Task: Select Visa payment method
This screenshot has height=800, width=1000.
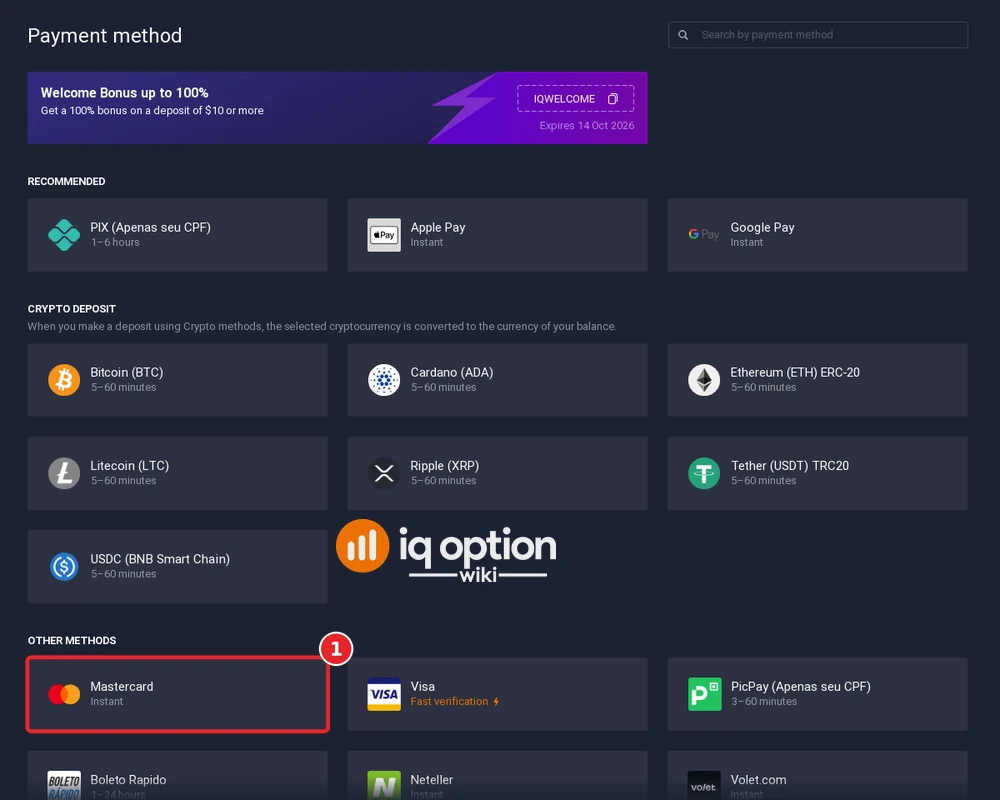Action: coord(497,694)
